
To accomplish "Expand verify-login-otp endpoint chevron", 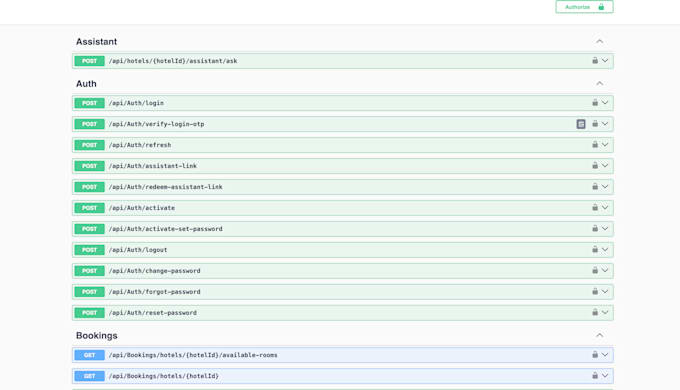I will tap(605, 124).
